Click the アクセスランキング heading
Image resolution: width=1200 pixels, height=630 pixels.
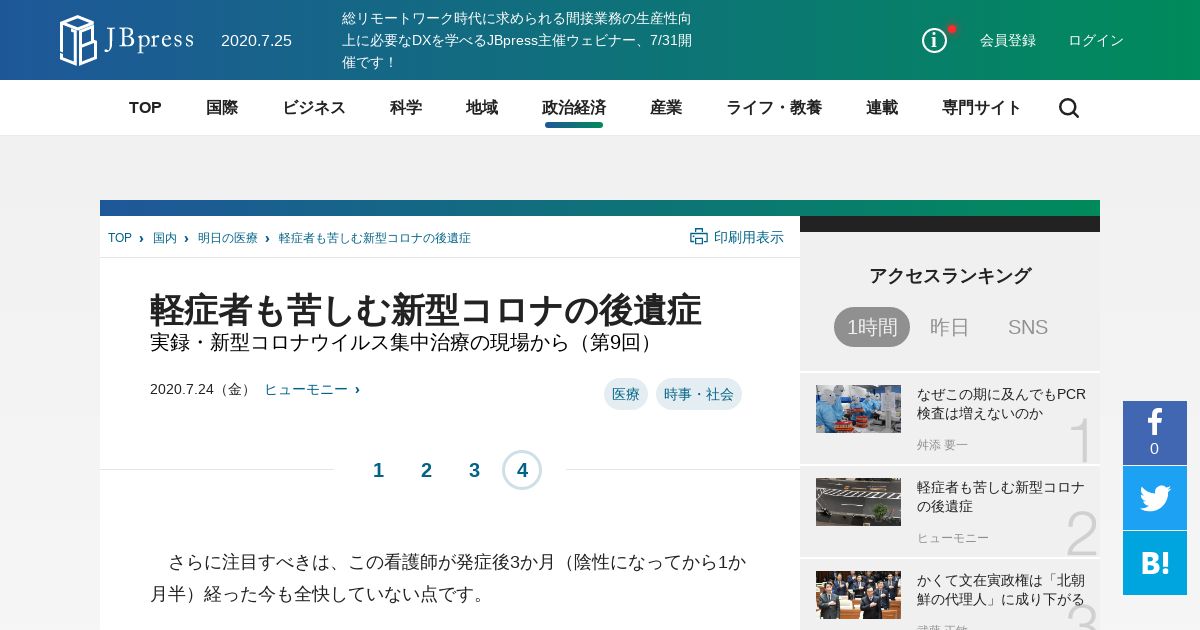pyautogui.click(x=950, y=276)
